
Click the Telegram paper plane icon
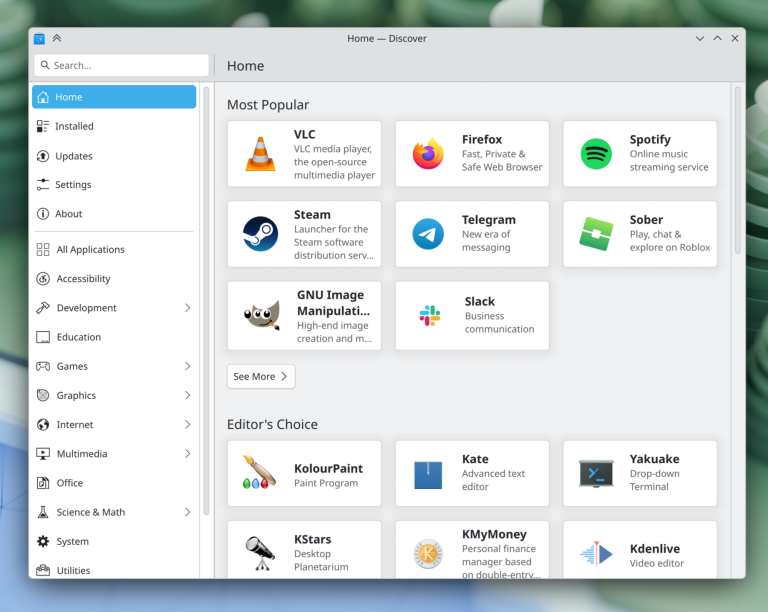[428, 234]
